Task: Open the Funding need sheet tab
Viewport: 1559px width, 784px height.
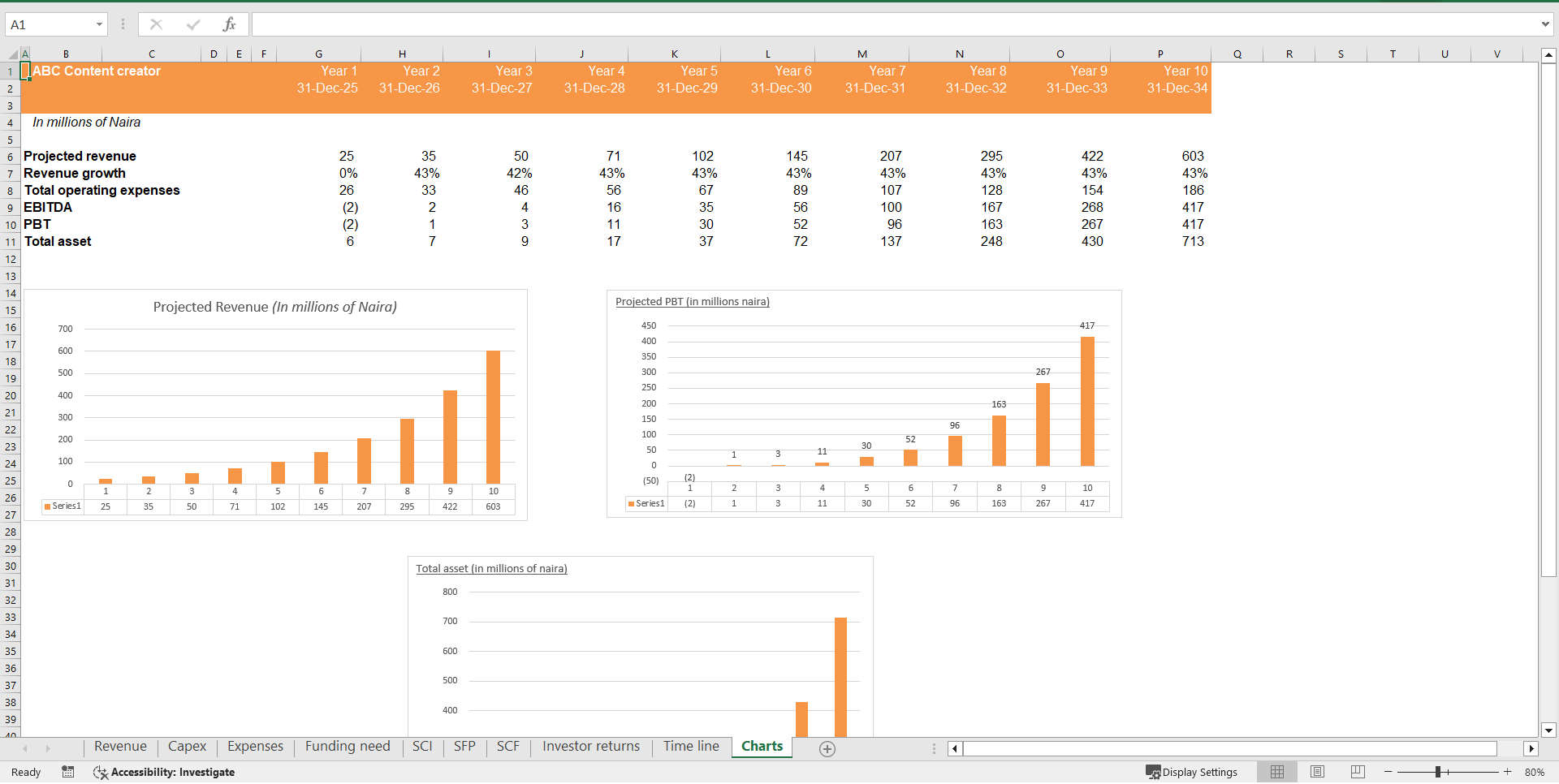Action: tap(348, 747)
